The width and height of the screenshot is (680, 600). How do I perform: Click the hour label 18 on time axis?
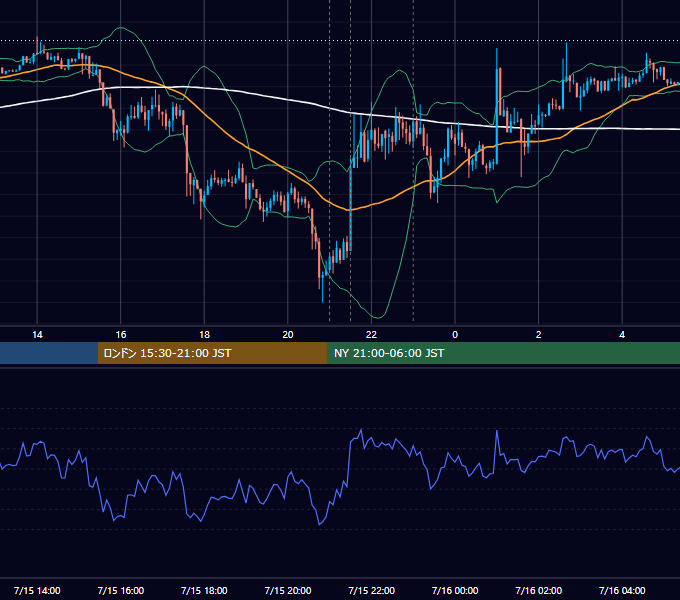tap(204, 334)
